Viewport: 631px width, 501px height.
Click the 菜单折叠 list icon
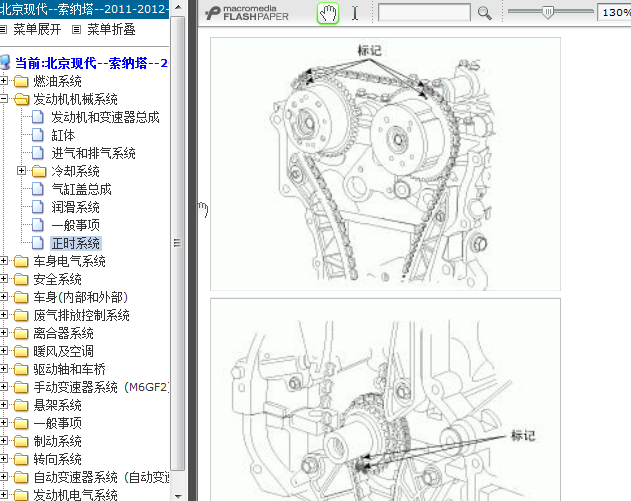76,29
